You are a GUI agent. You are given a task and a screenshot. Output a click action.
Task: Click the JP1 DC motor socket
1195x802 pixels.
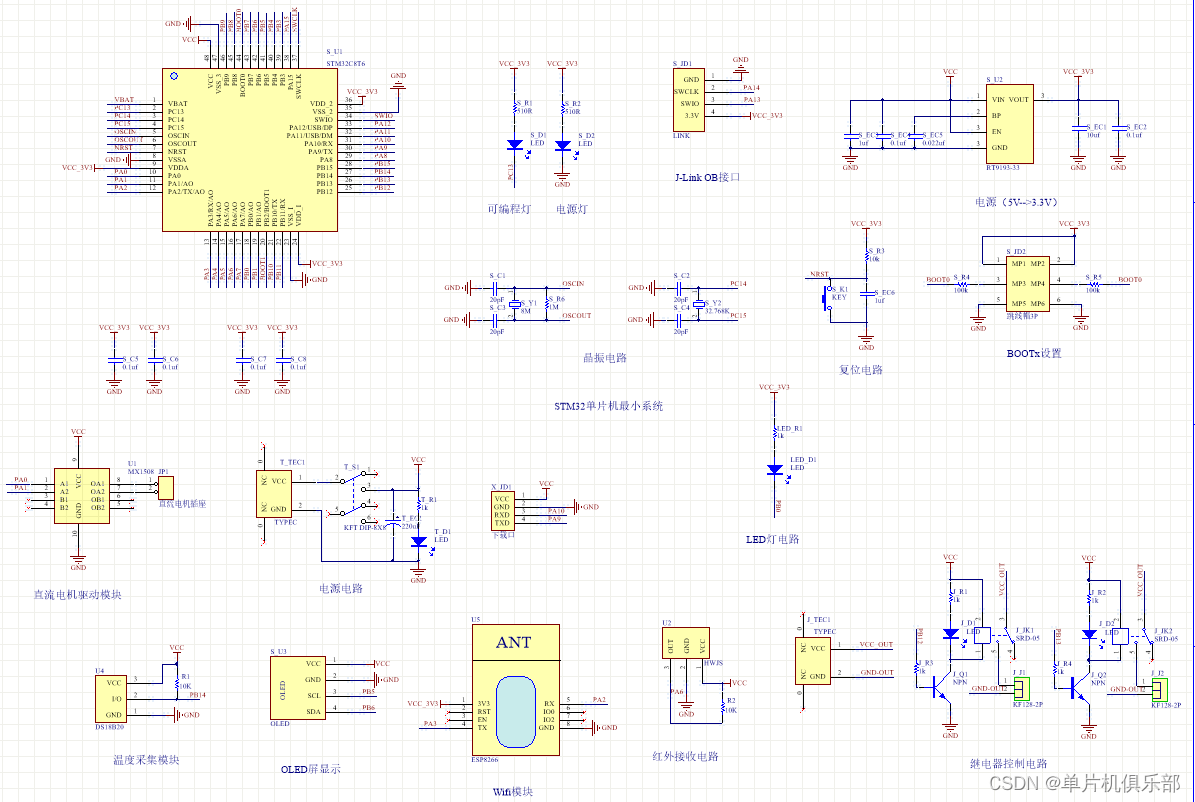165,489
